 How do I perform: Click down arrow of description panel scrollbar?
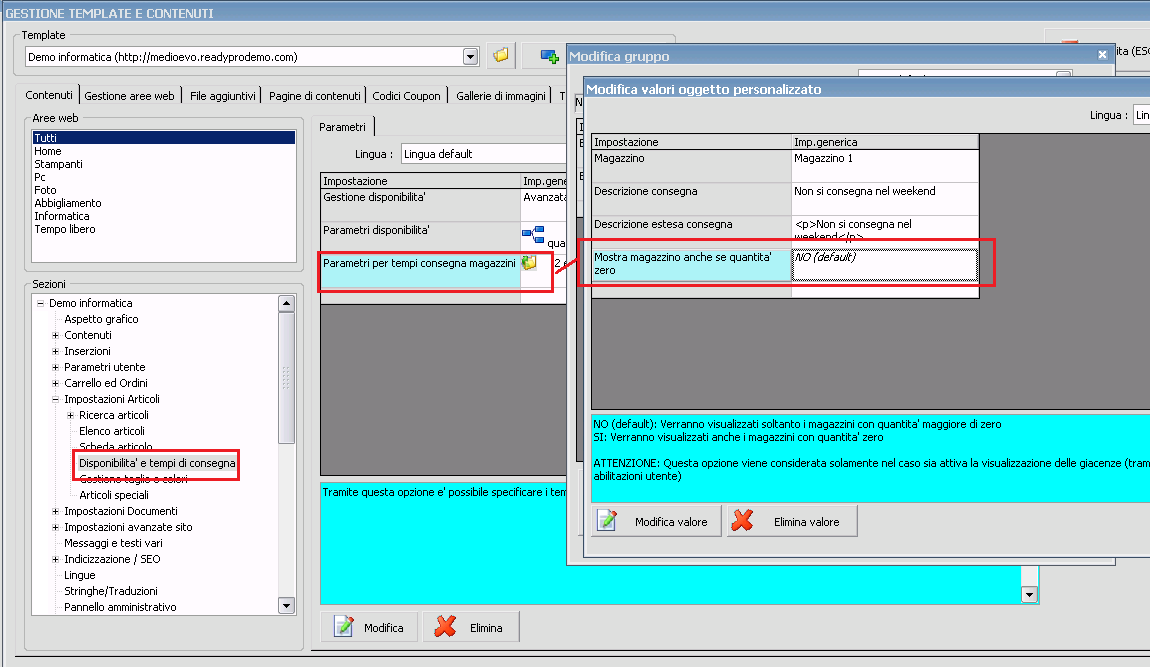[x=1029, y=594]
